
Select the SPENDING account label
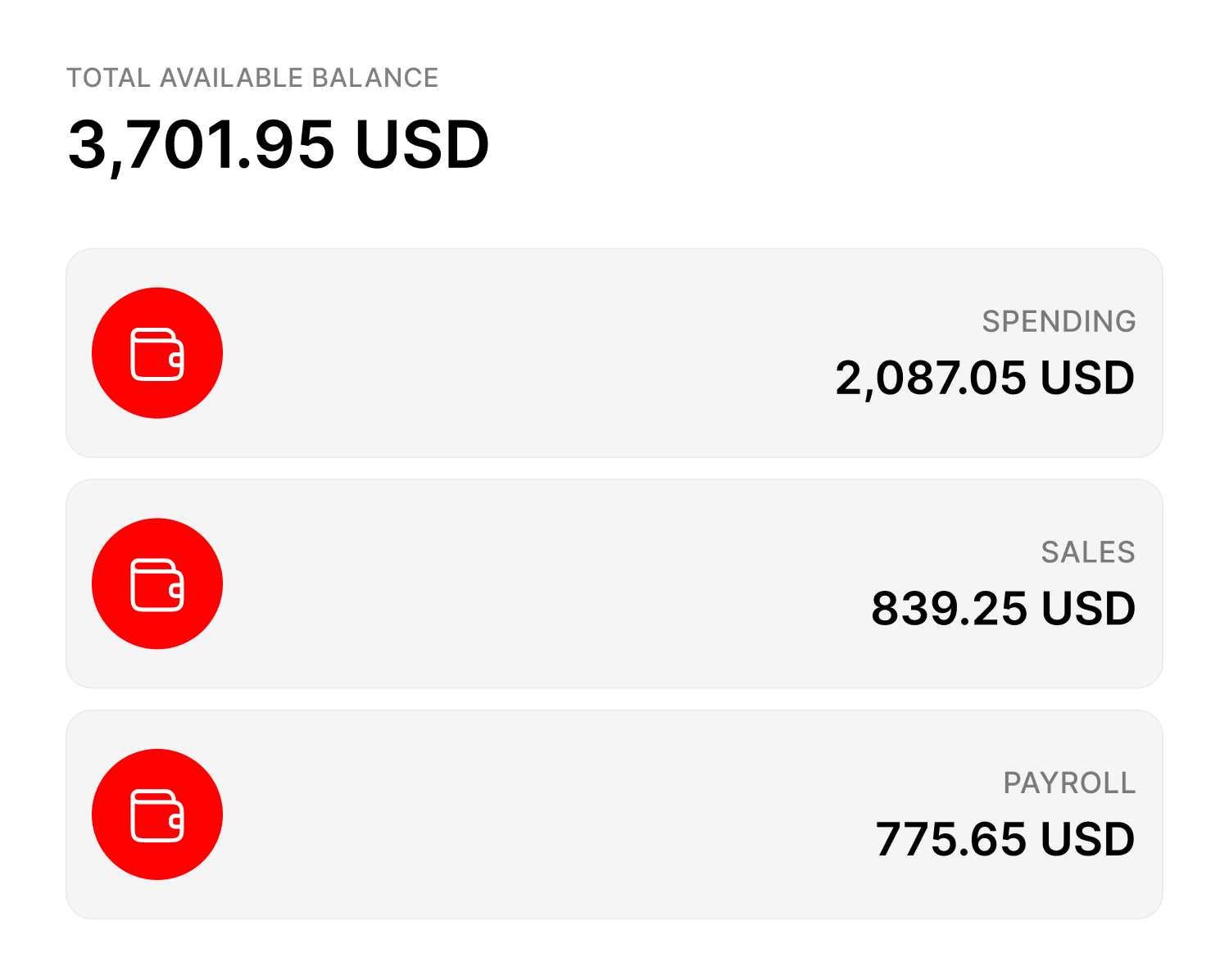[1059, 322]
